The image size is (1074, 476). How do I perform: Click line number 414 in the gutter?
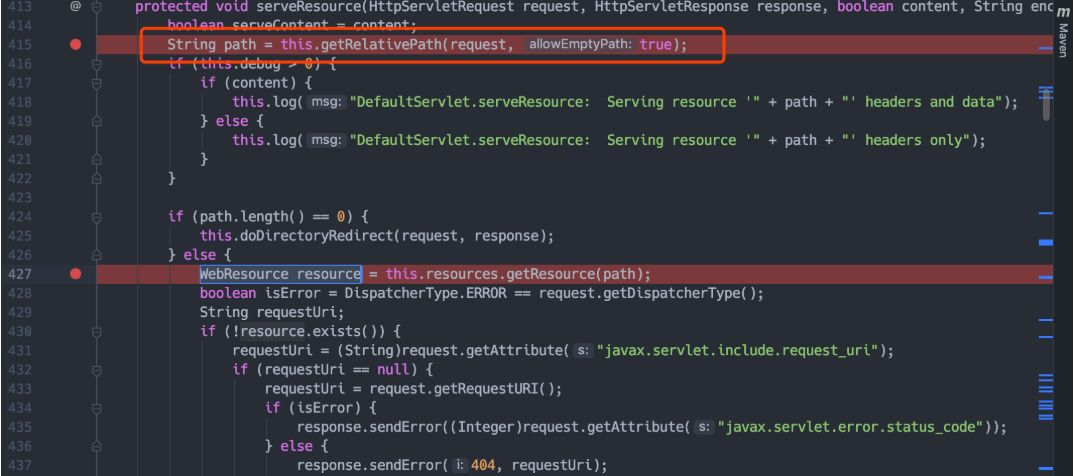(x=18, y=26)
